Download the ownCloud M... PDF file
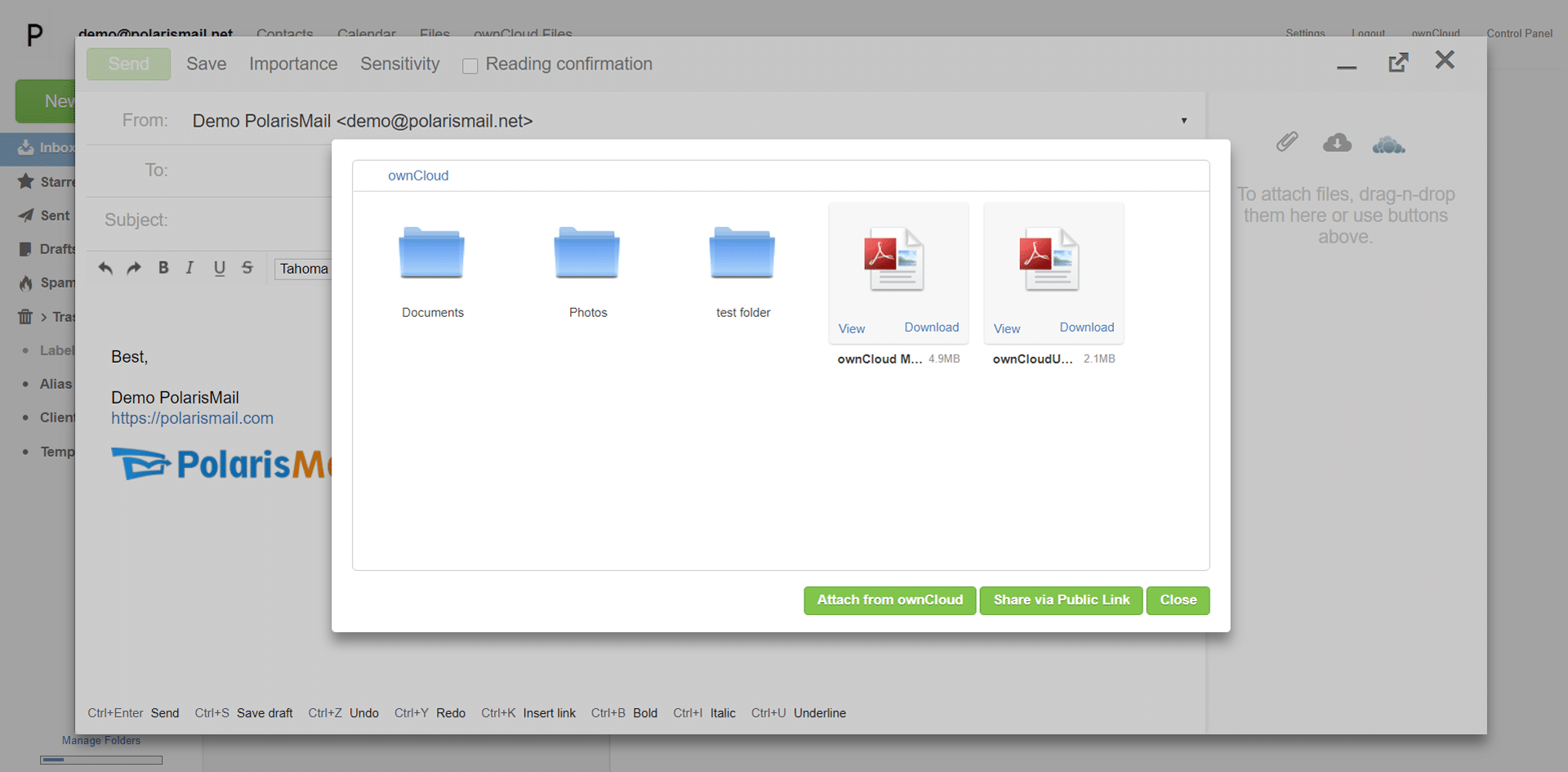This screenshot has height=772, width=1568. pyautogui.click(x=931, y=327)
